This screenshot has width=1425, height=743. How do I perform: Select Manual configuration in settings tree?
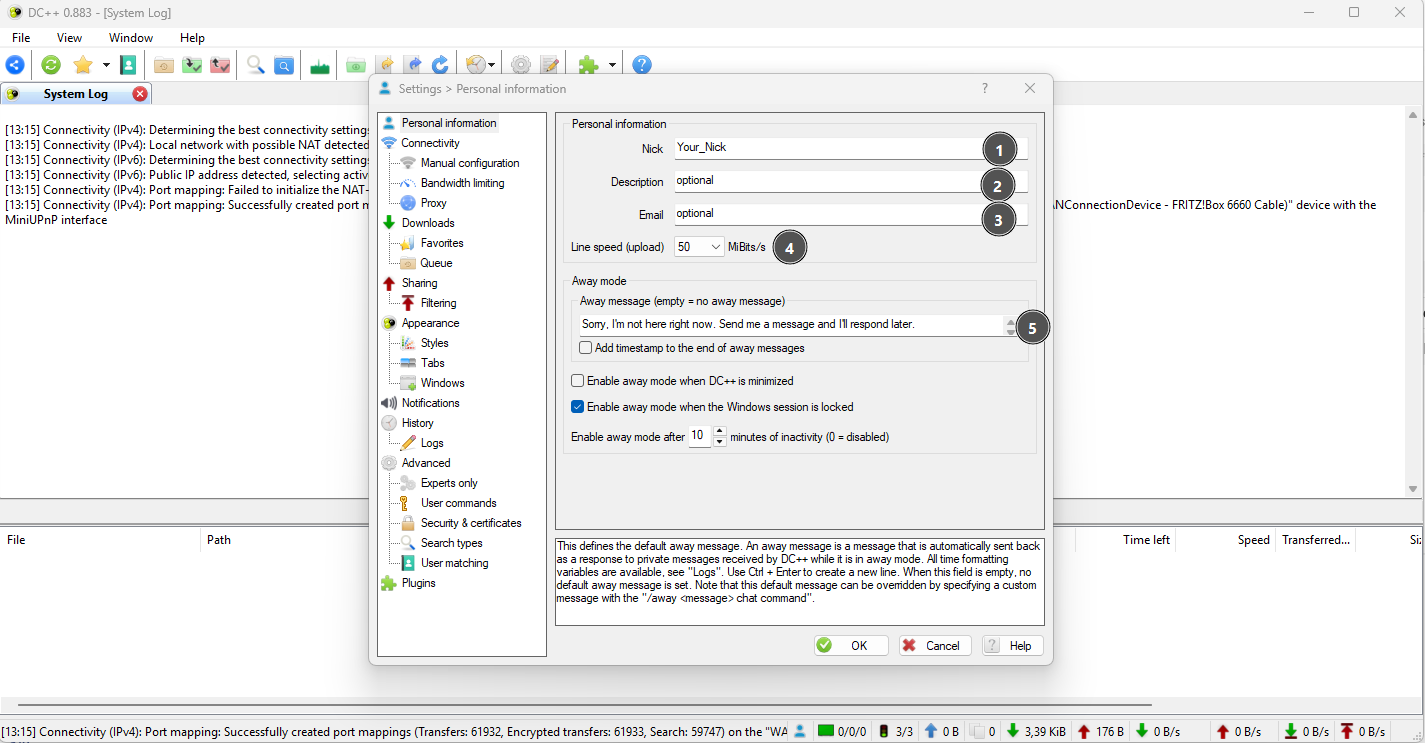[470, 163]
